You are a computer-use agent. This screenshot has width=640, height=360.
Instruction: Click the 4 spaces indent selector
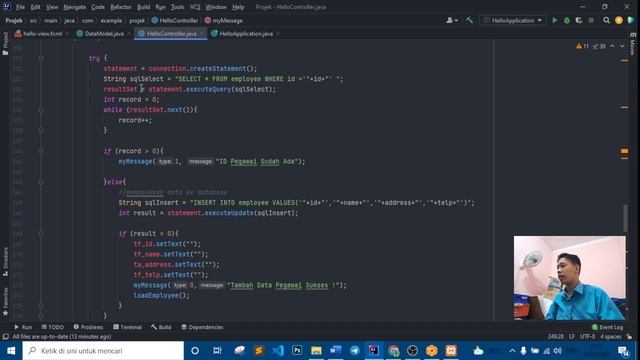[x=611, y=337]
